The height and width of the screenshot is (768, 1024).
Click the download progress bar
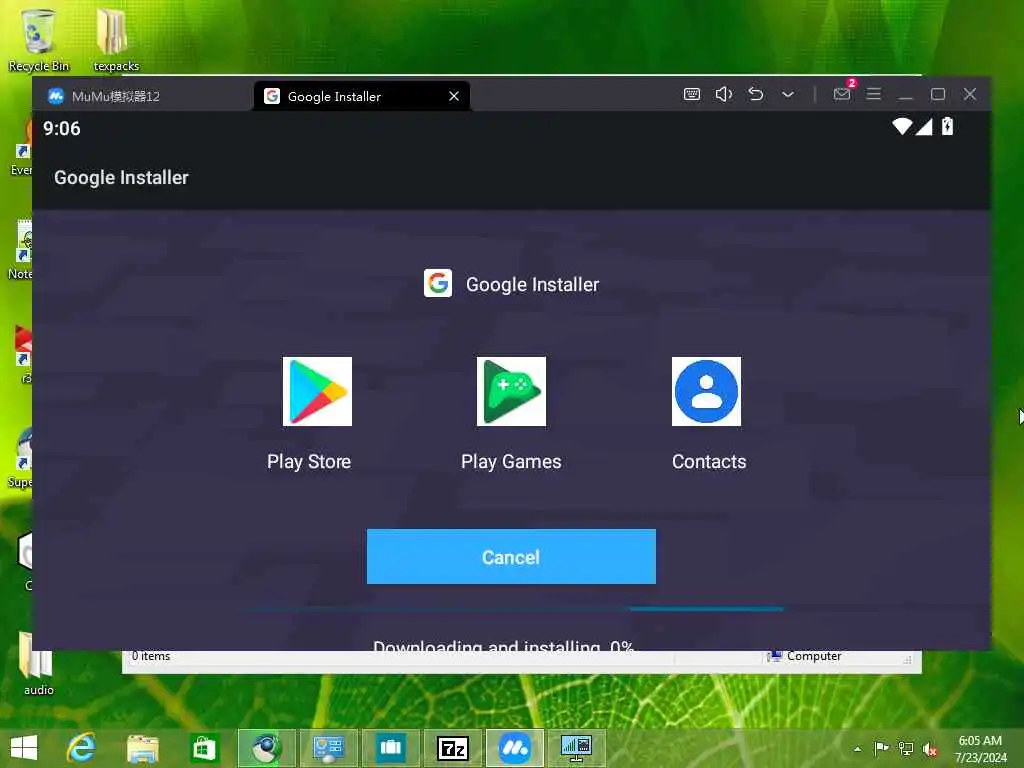pos(511,609)
